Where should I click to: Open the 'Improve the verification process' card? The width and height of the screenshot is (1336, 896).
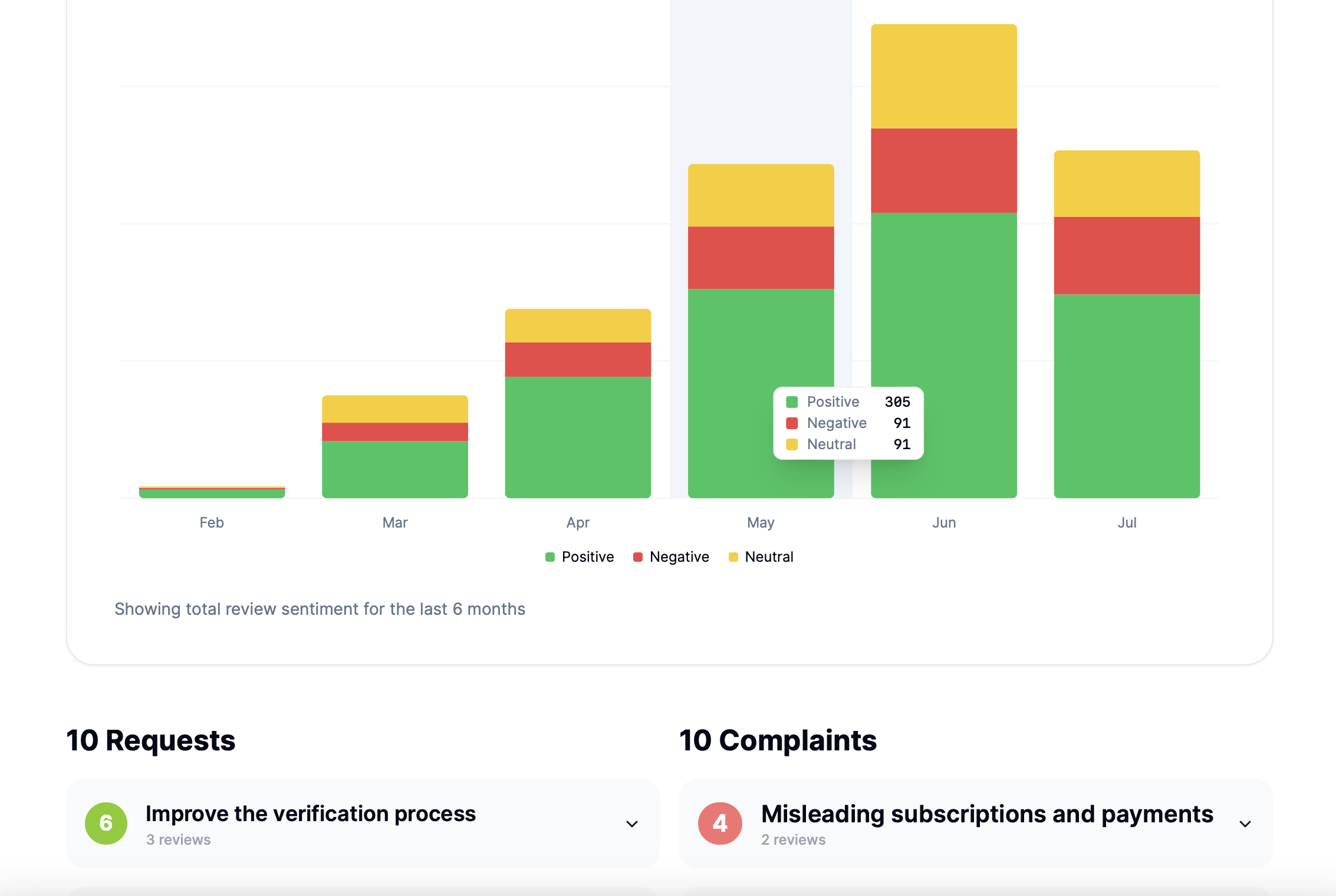(x=310, y=814)
